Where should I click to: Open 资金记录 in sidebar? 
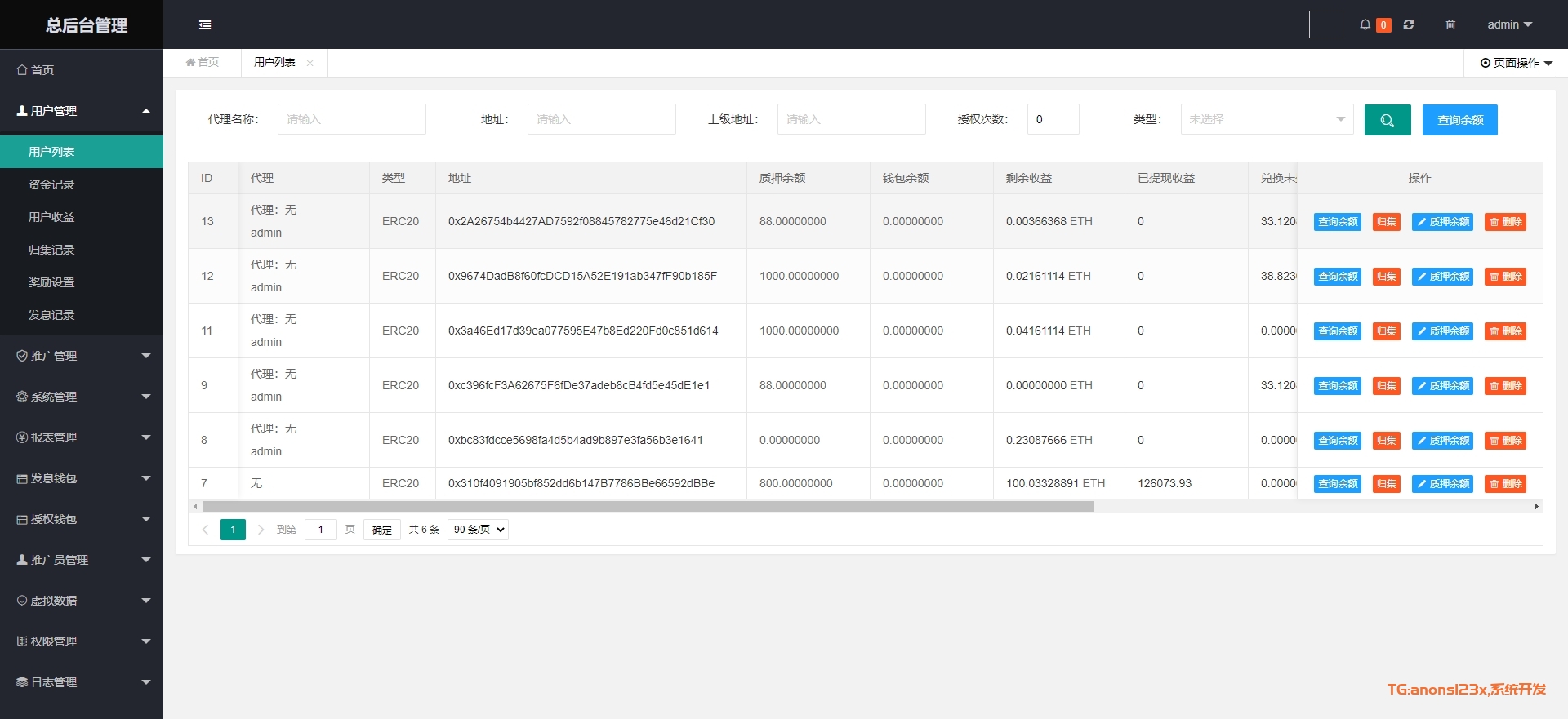click(82, 184)
